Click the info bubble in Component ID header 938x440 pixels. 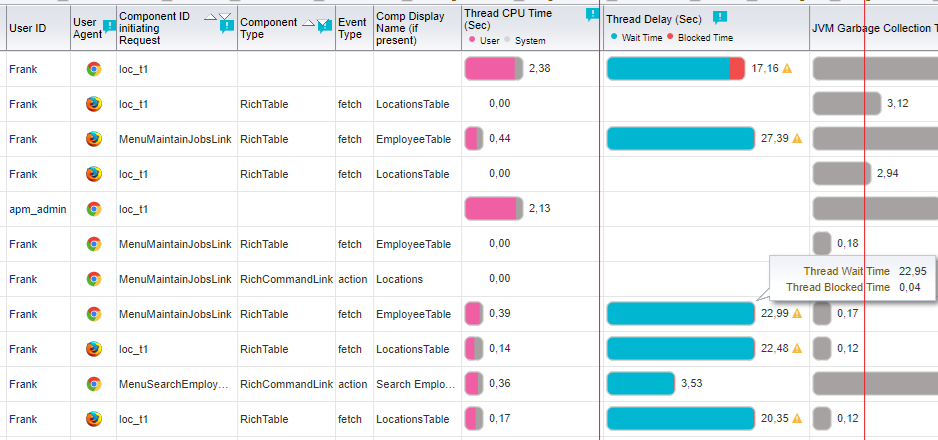tap(227, 26)
